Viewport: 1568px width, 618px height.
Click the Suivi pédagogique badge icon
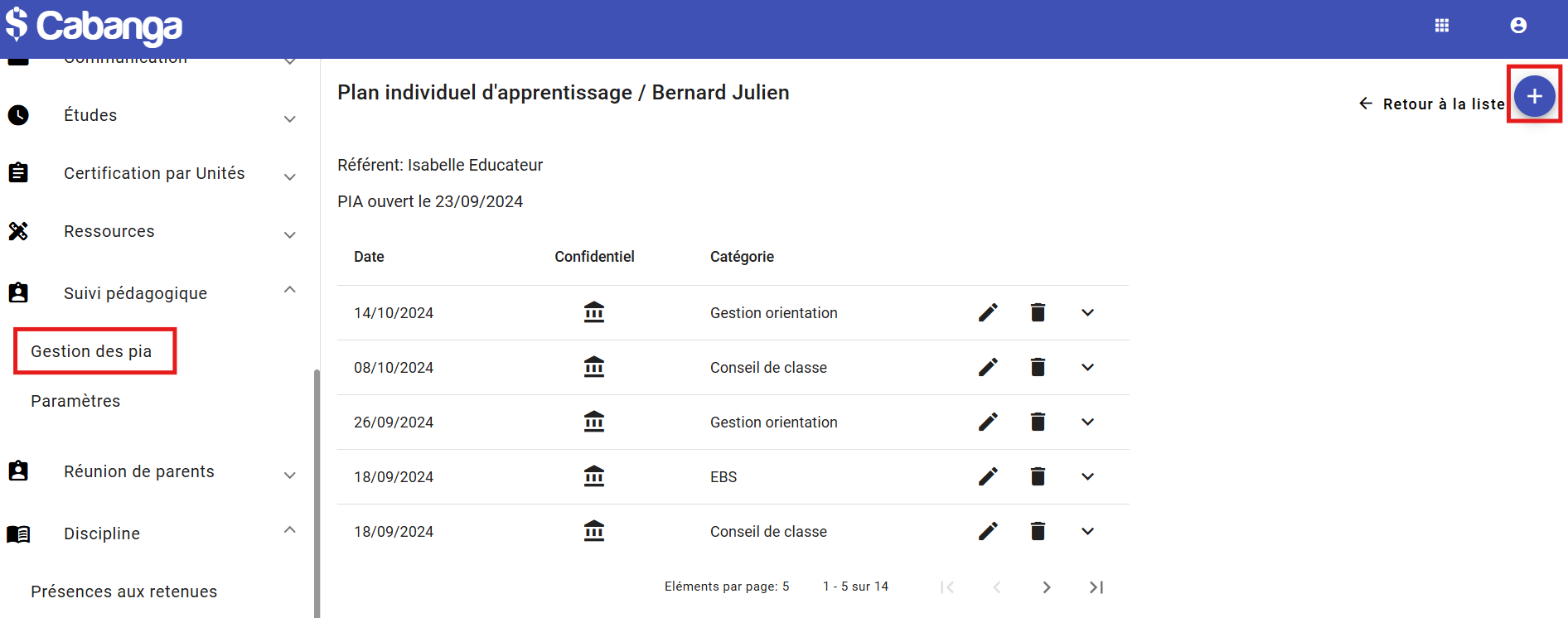point(18,292)
